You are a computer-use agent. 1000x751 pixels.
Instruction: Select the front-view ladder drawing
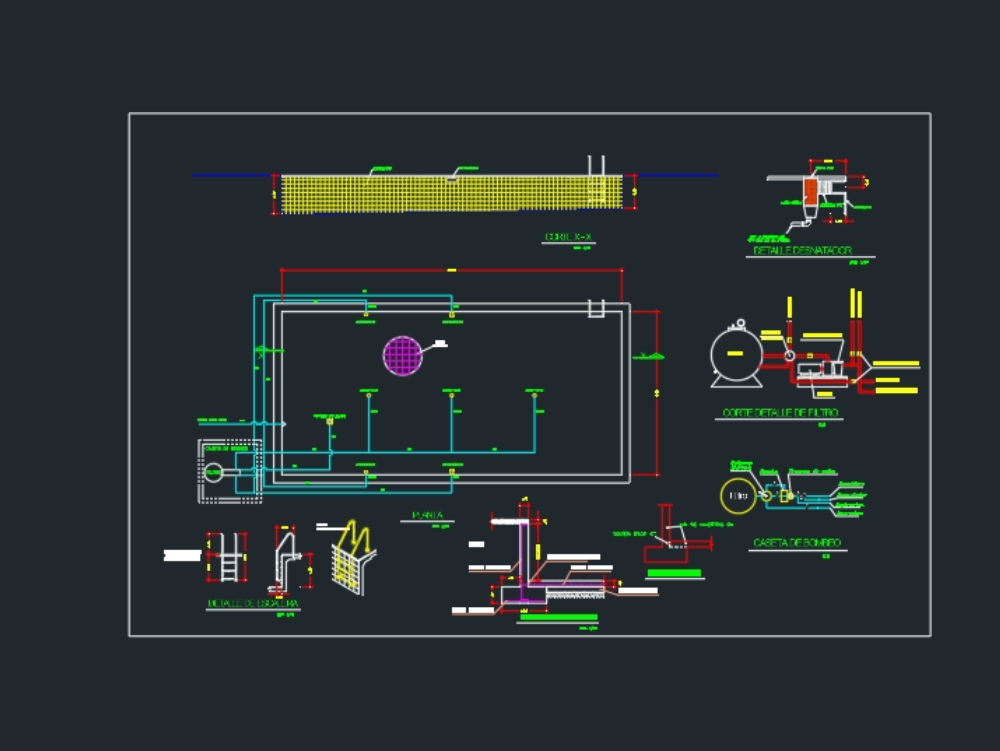227,557
